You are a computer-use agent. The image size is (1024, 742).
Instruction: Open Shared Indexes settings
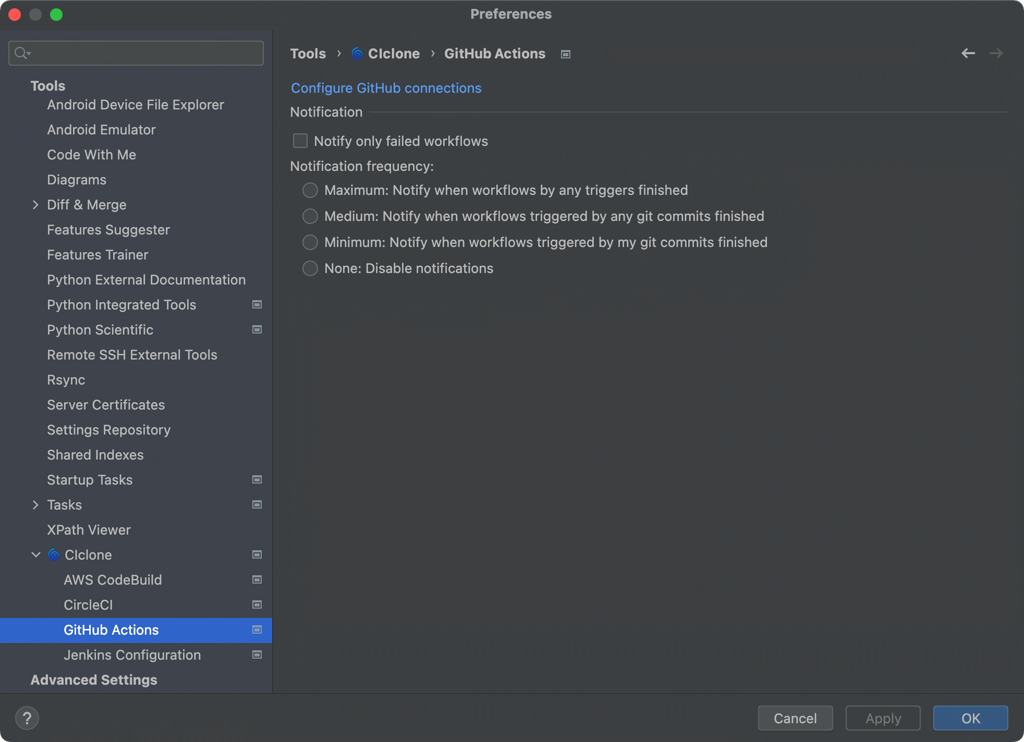(x=95, y=455)
